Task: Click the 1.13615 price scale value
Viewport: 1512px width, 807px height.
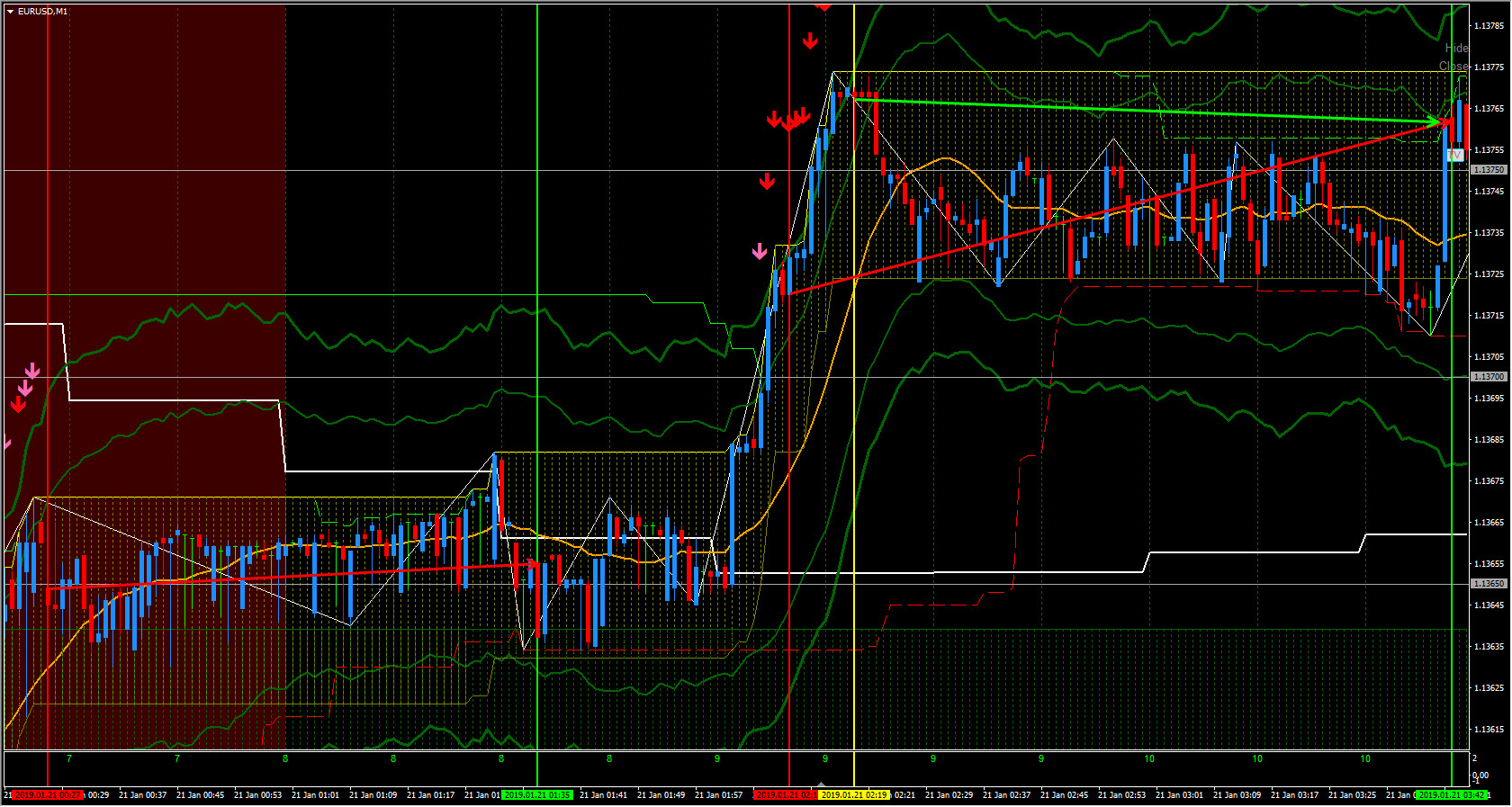Action: 1489,730
